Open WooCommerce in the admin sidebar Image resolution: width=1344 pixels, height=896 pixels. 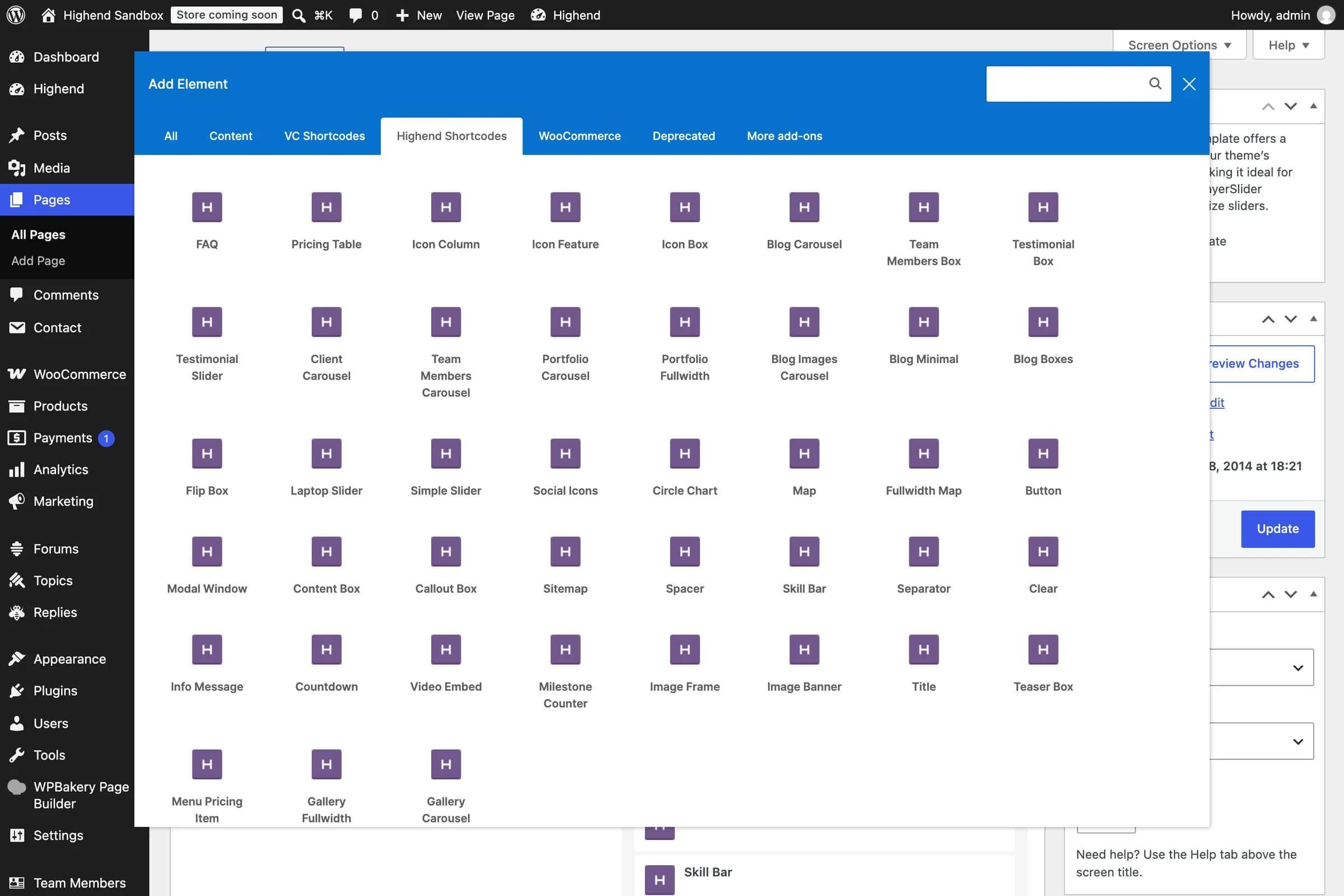click(x=67, y=374)
